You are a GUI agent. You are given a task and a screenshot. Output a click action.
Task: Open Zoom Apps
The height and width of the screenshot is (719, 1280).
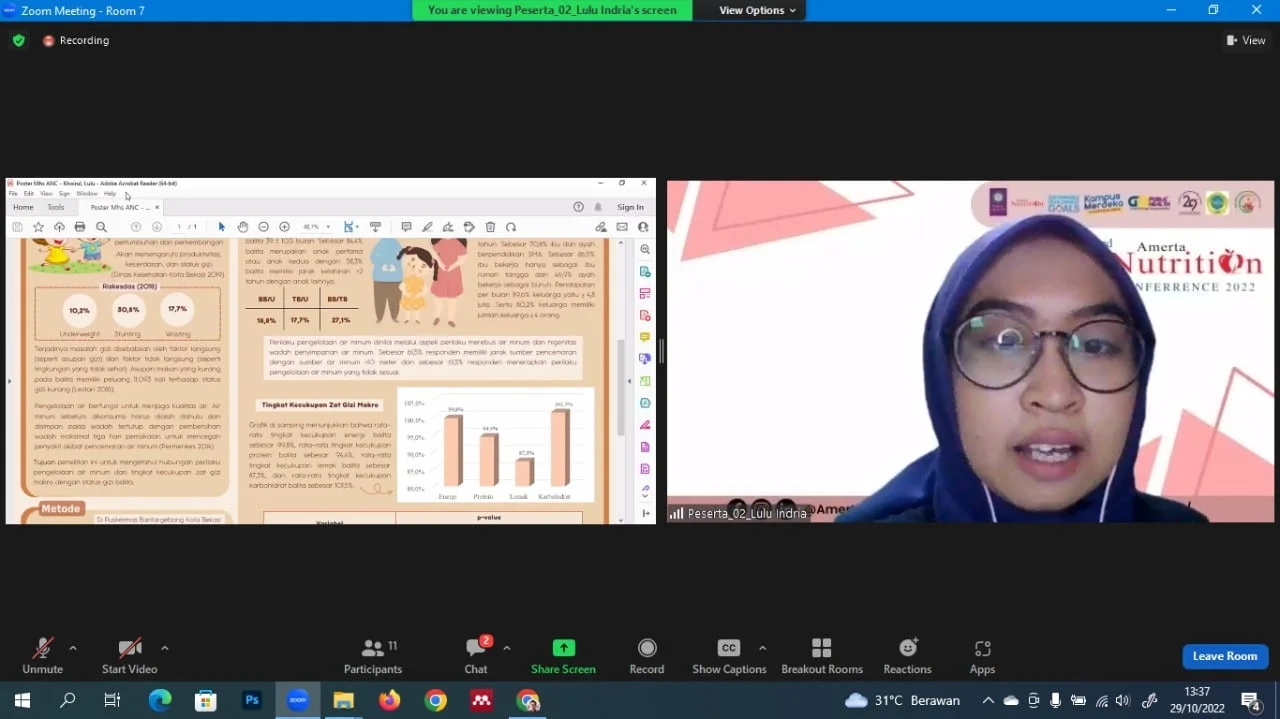point(982,656)
